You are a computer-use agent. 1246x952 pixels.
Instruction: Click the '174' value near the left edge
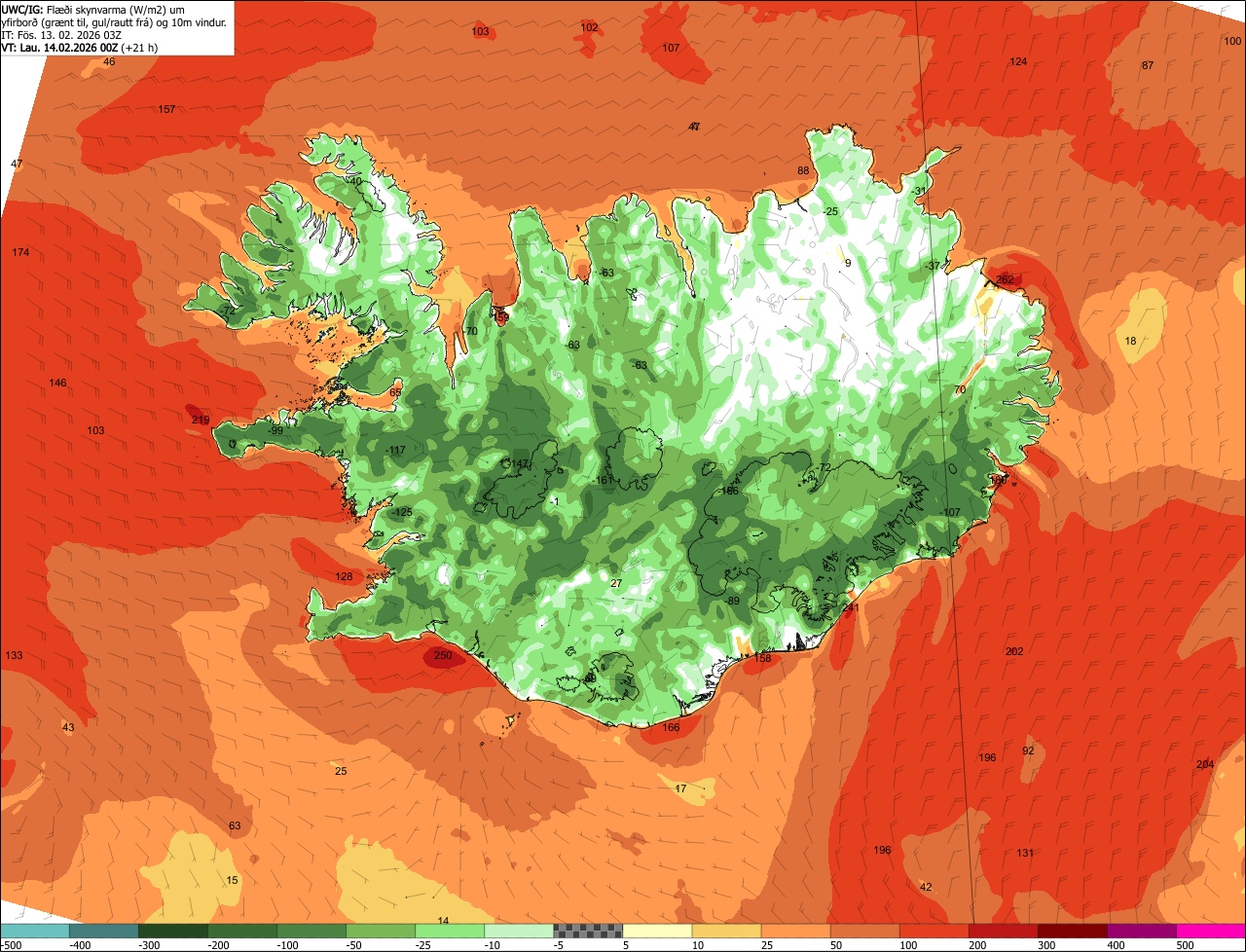(x=20, y=252)
